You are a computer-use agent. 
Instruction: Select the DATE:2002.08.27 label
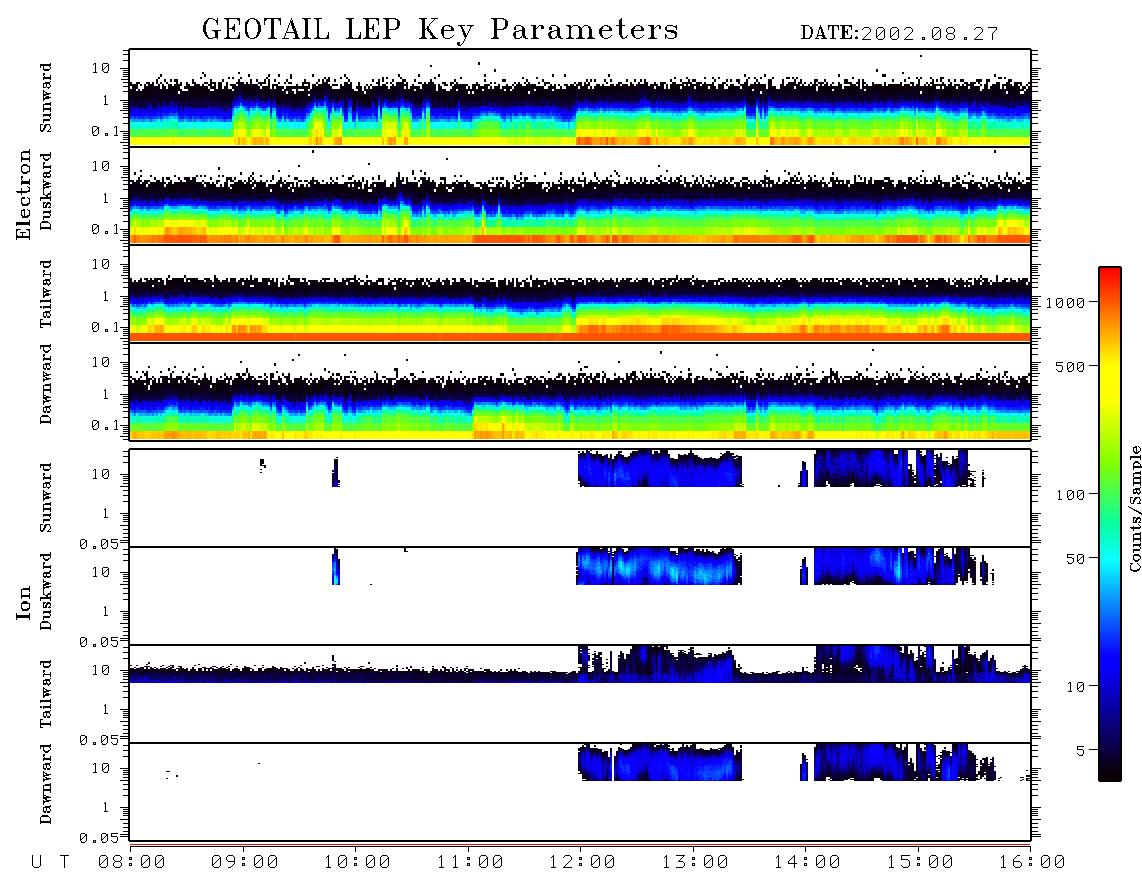click(x=899, y=34)
